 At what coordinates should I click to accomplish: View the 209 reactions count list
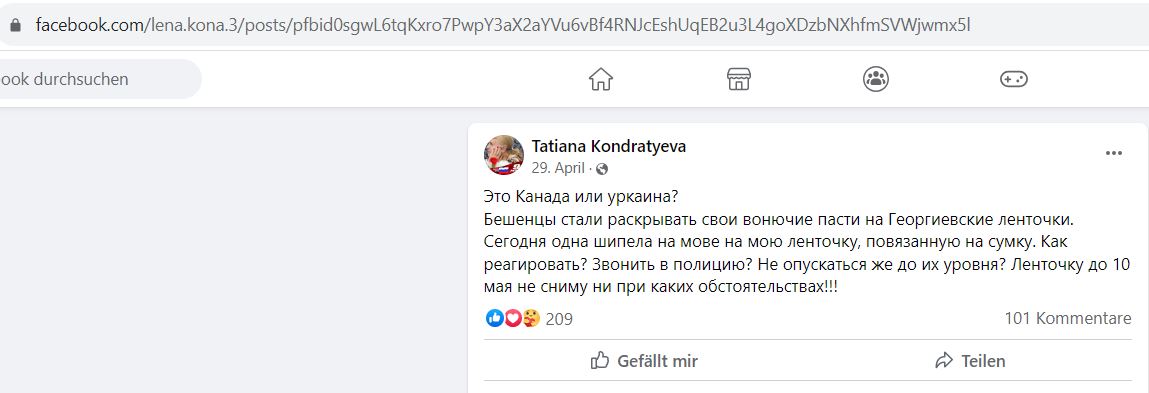559,319
